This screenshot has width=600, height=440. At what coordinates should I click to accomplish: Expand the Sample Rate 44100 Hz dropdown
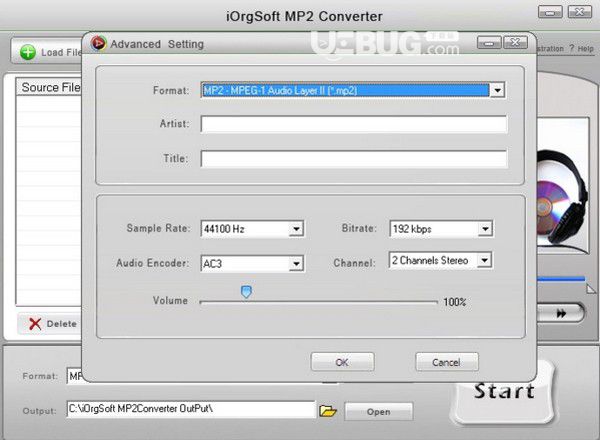tap(296, 229)
